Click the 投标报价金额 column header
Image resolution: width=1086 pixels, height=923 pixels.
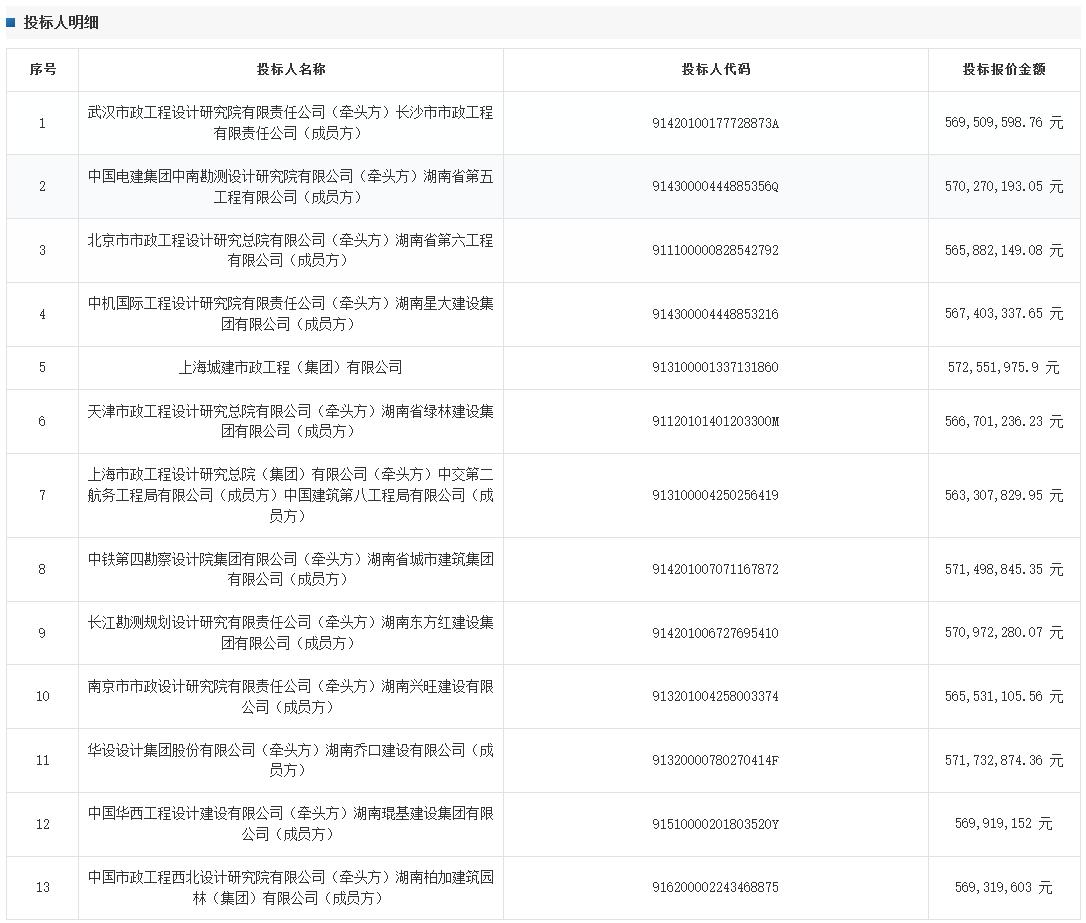pyautogui.click(x=1004, y=69)
